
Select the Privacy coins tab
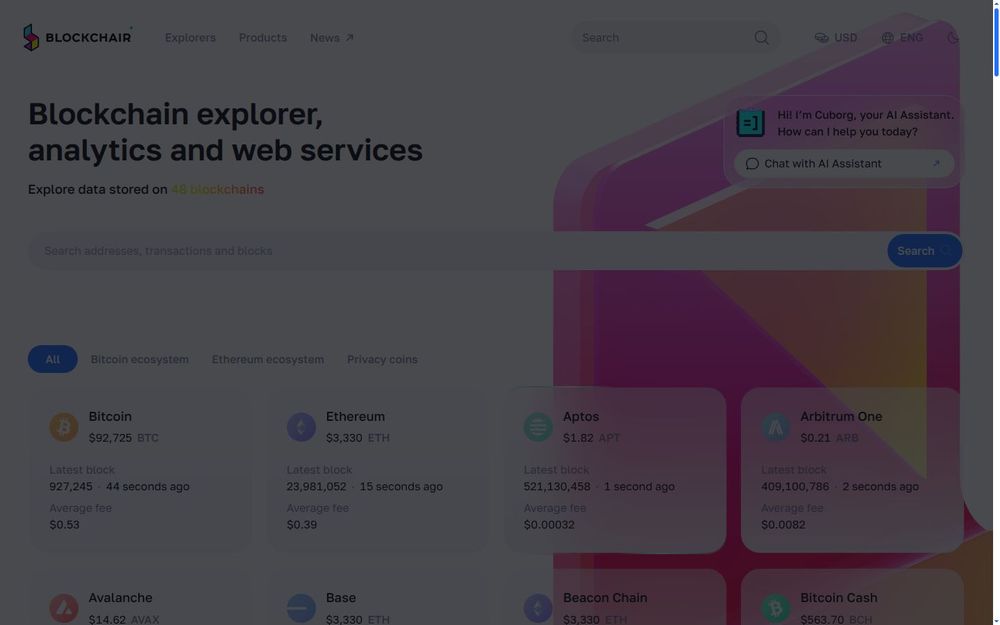382,359
